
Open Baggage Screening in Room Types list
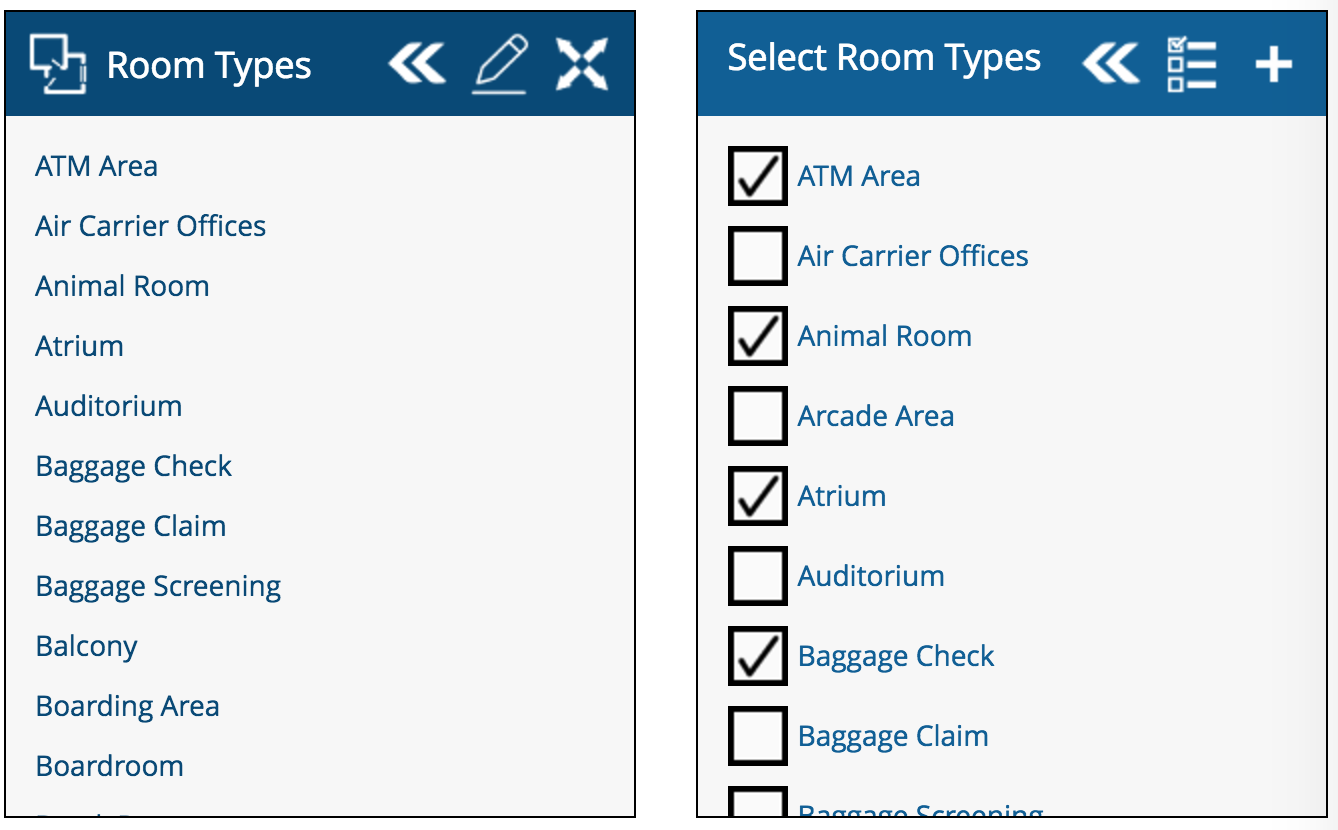coord(158,586)
